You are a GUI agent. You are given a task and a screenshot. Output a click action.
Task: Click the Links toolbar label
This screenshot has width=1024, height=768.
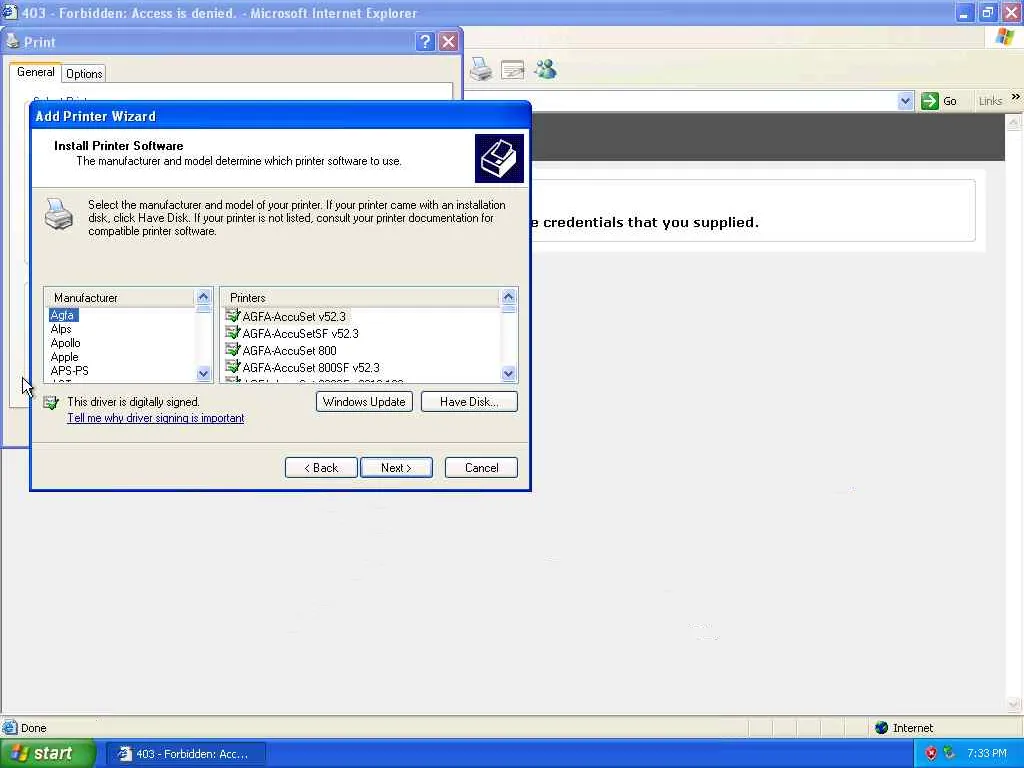pyautogui.click(x=990, y=101)
